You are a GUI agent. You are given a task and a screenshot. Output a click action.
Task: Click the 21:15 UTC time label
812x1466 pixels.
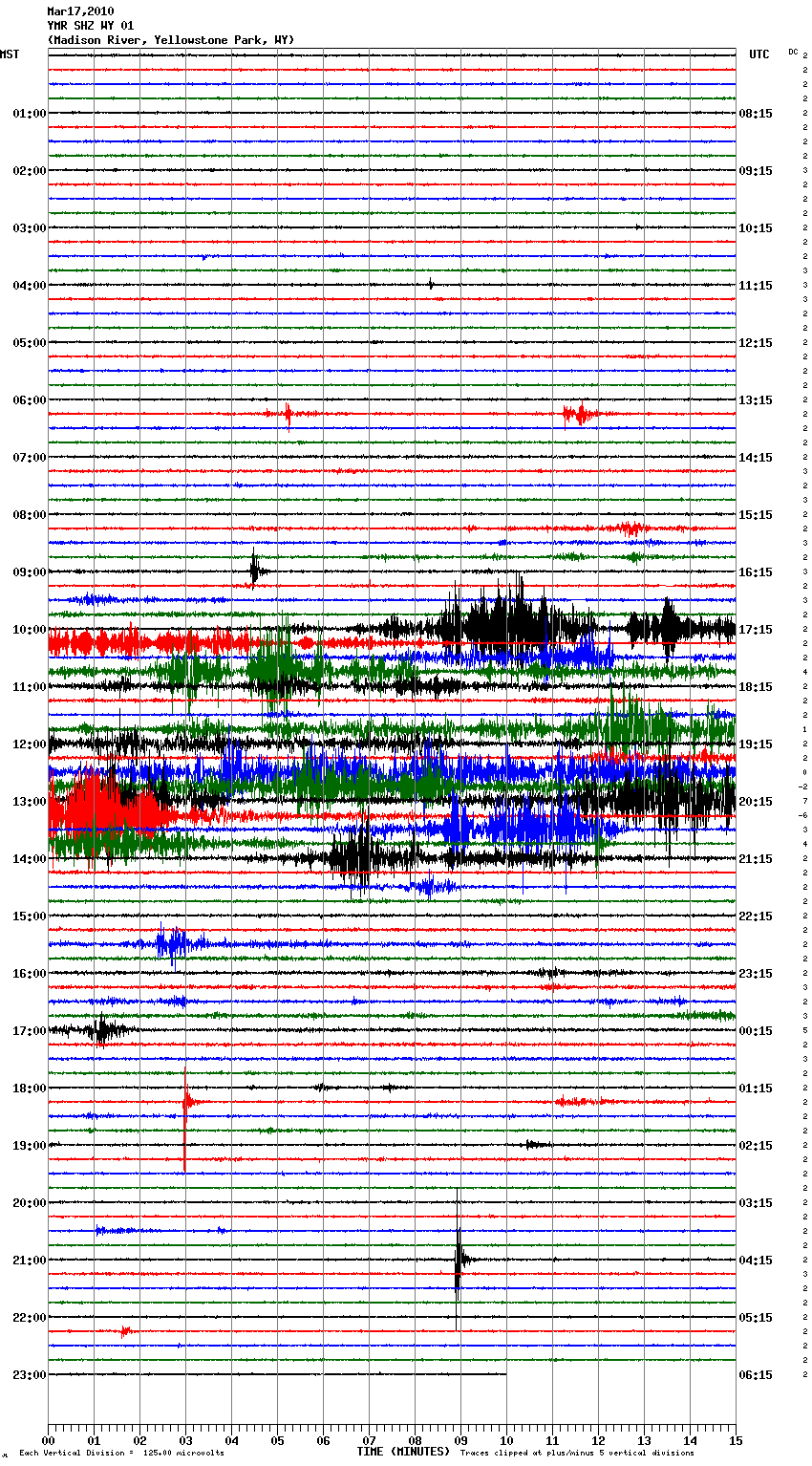click(756, 859)
